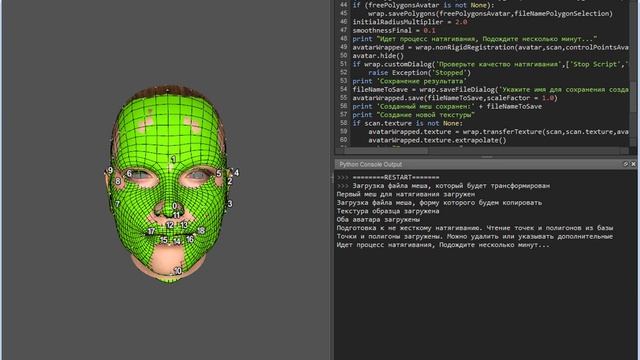Select control point 16 on the lower lip
Viewport: 640px width, 360px height.
(x=190, y=239)
